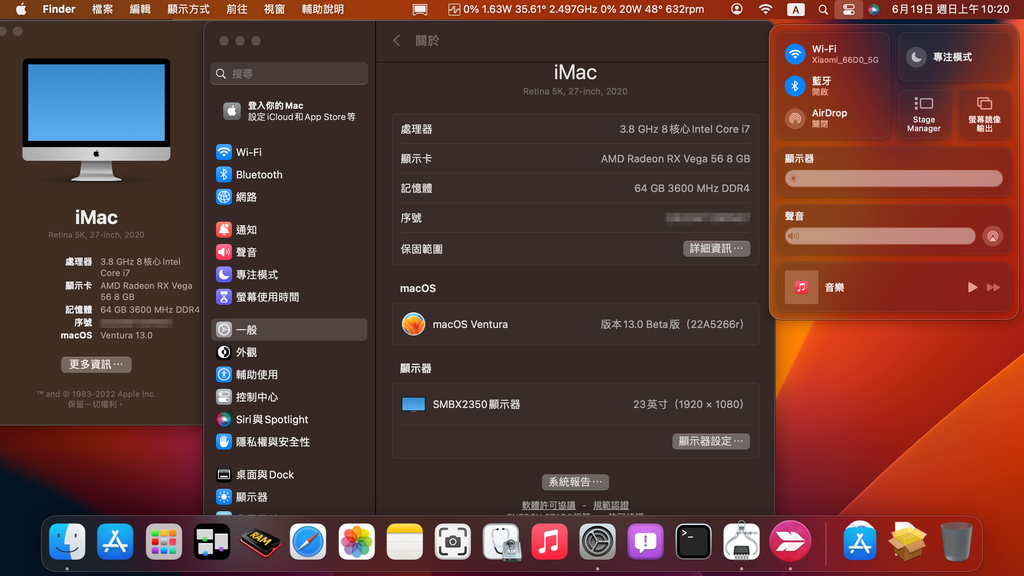Select 控制中心 in the settings sidebar

(289, 397)
